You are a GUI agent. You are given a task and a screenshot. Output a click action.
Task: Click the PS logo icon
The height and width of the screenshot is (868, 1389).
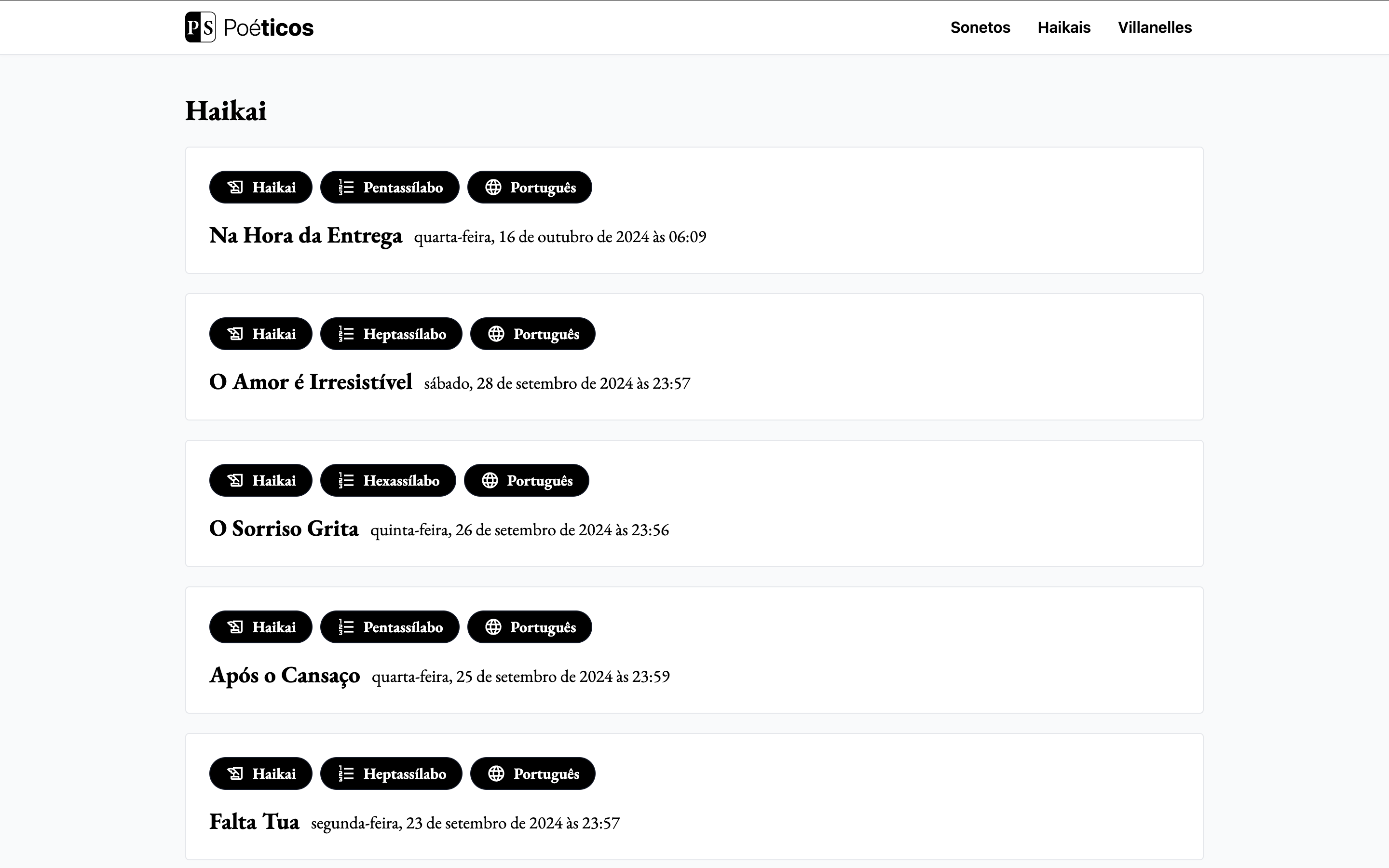[200, 27]
